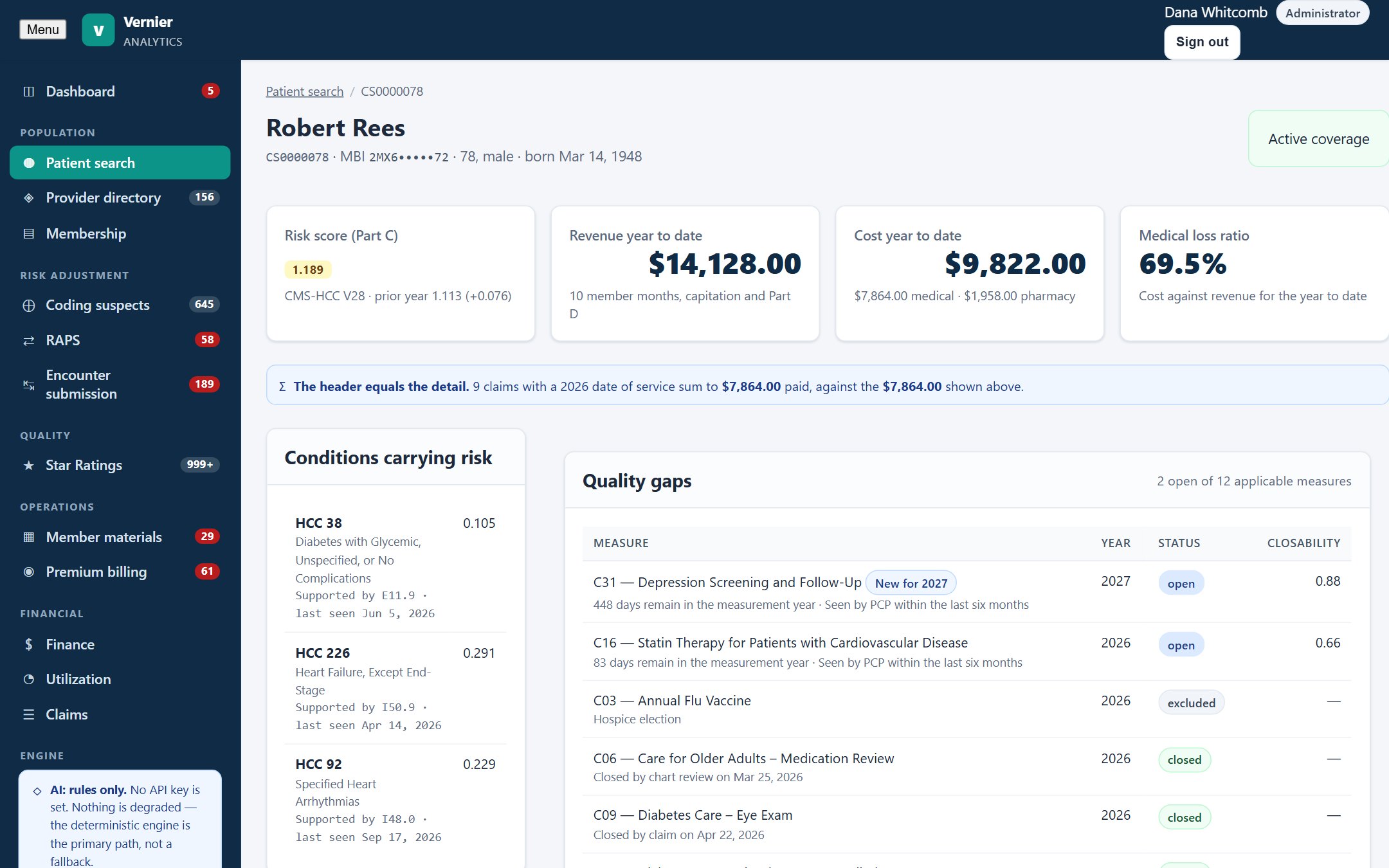Screen dimensions: 1389x868
Task: Click the Dashboard sidebar icon
Action: (x=28, y=91)
